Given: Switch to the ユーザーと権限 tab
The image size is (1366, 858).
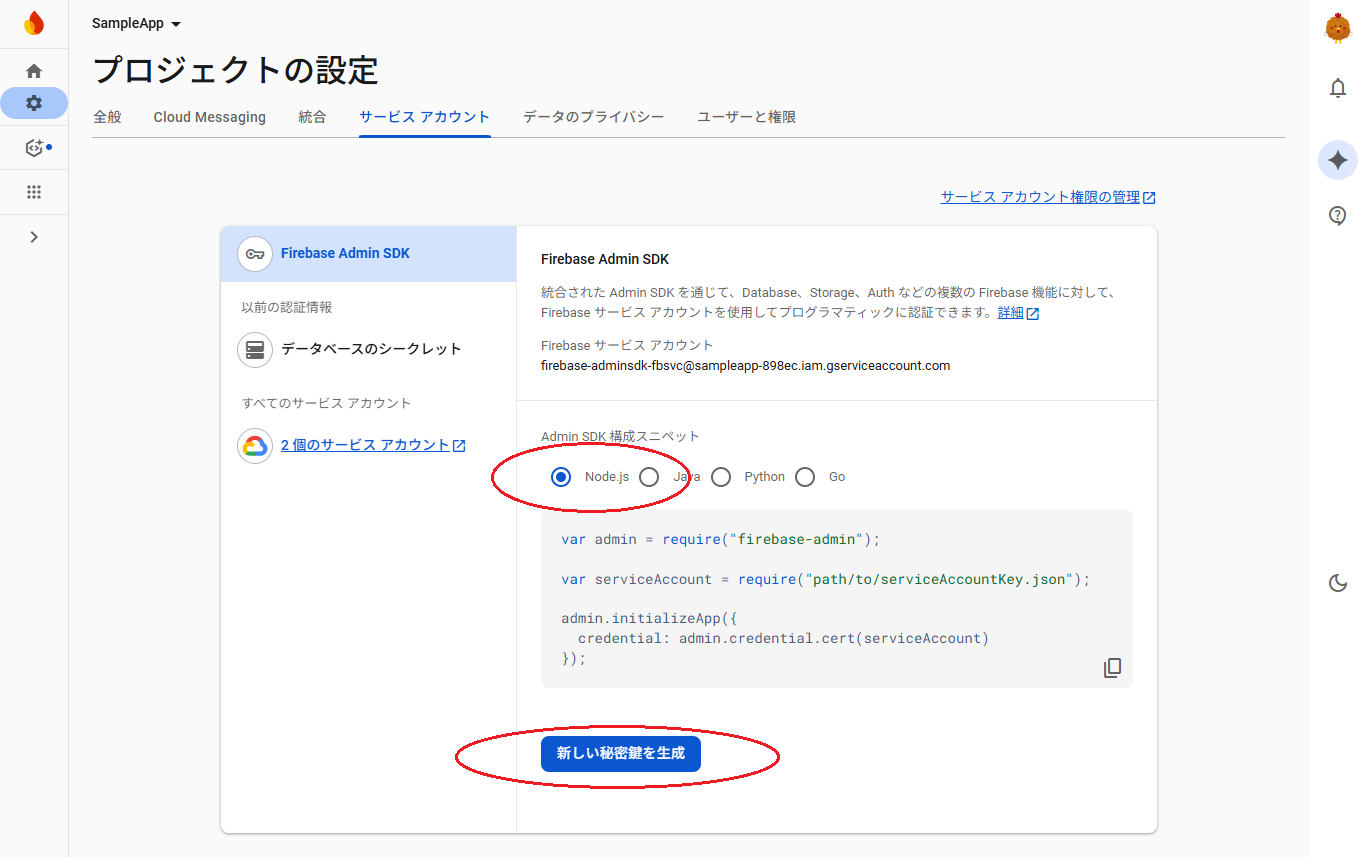Looking at the screenshot, I should point(746,117).
